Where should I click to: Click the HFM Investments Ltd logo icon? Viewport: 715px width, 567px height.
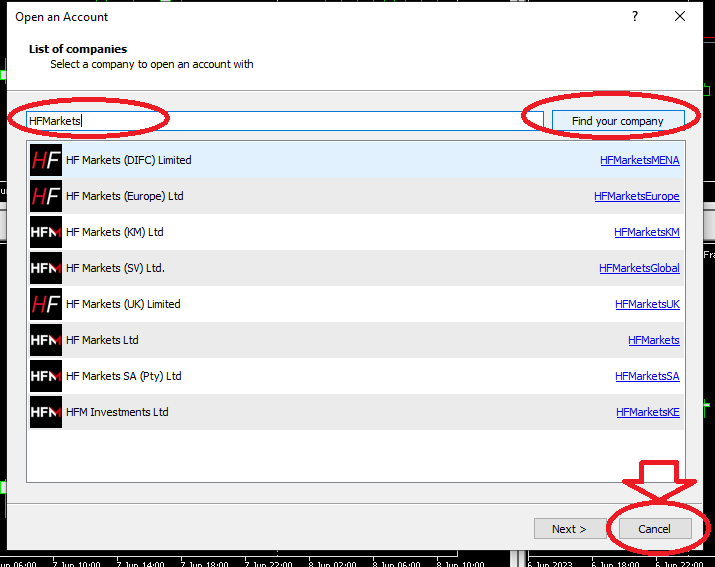[46, 412]
